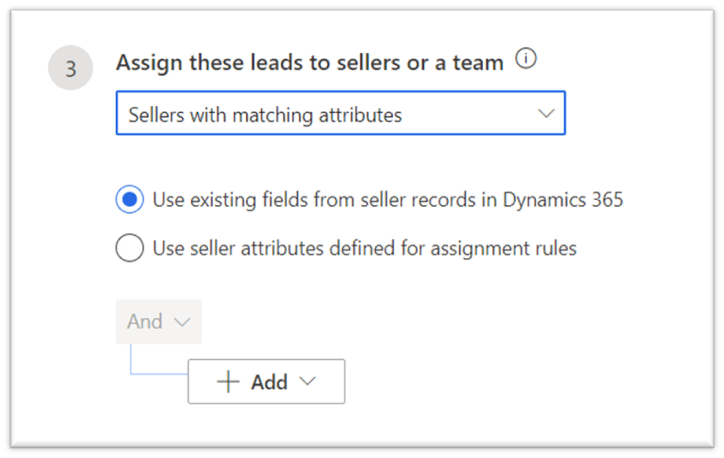Viewport: 724px width, 458px height.
Task: Open the "Sellers with matching attributes" dropdown
Action: coord(340,114)
